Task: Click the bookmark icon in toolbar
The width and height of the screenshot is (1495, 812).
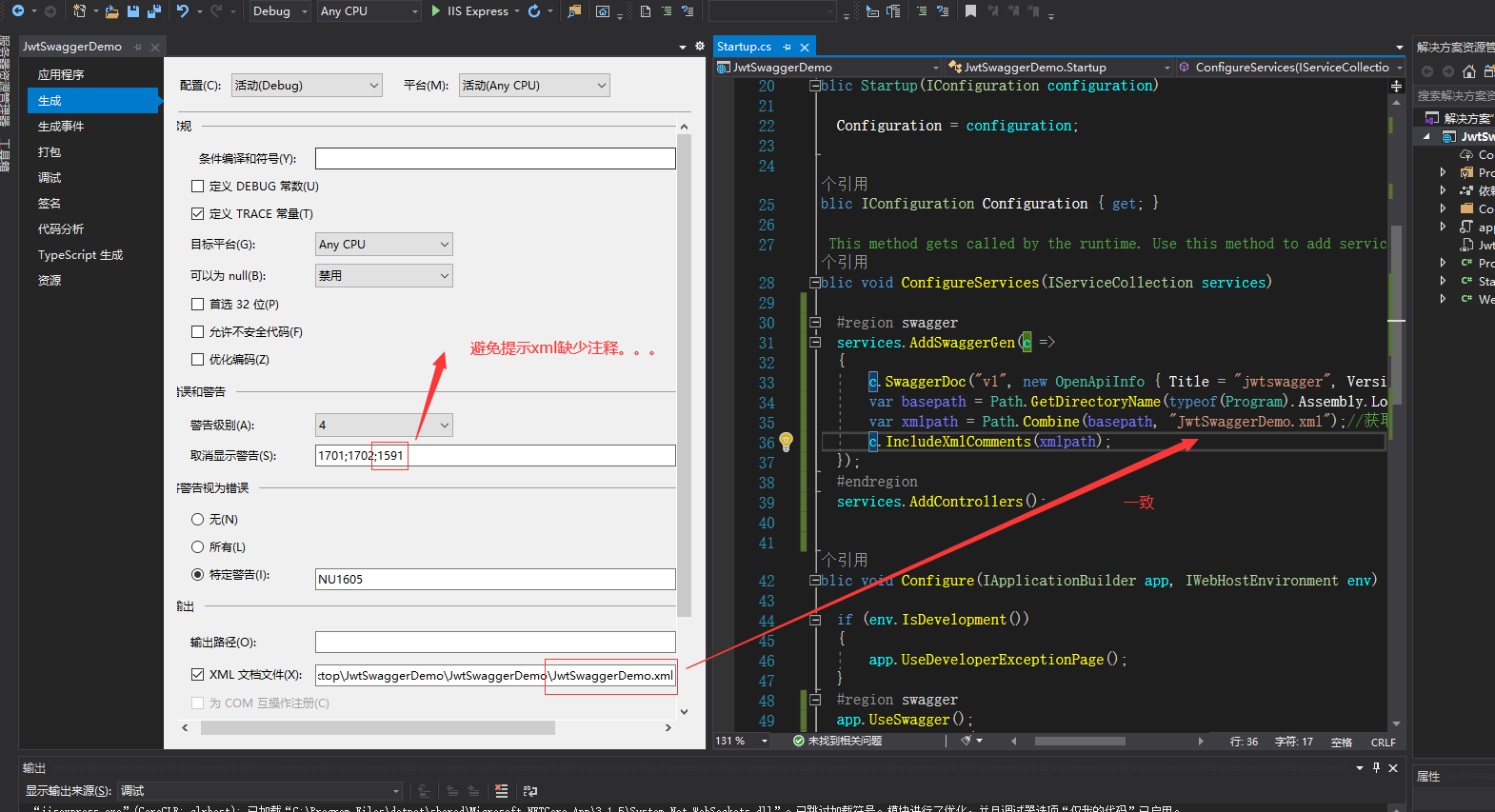Action: click(x=970, y=11)
